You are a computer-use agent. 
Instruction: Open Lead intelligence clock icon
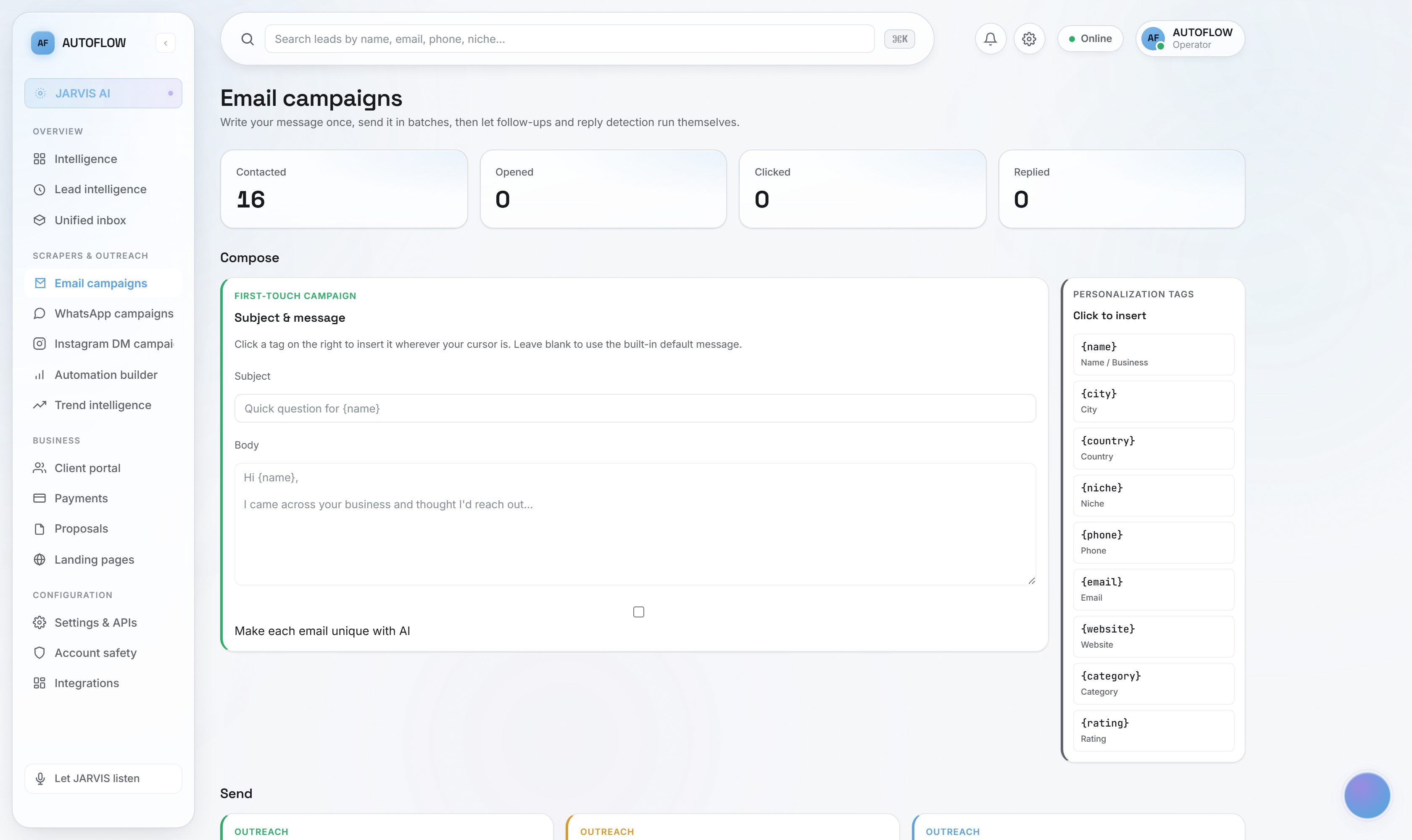39,189
